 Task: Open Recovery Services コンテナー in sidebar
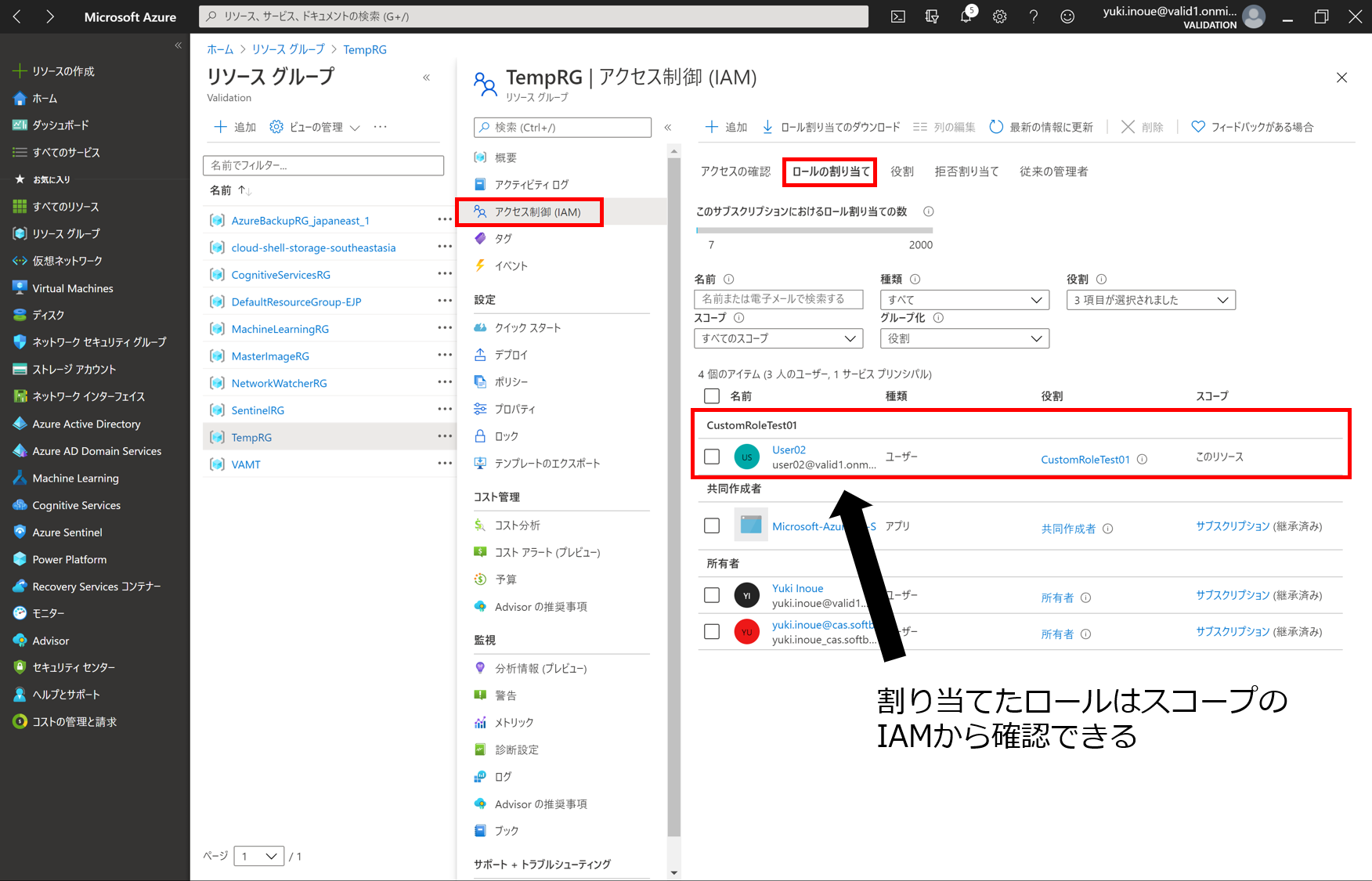95,587
